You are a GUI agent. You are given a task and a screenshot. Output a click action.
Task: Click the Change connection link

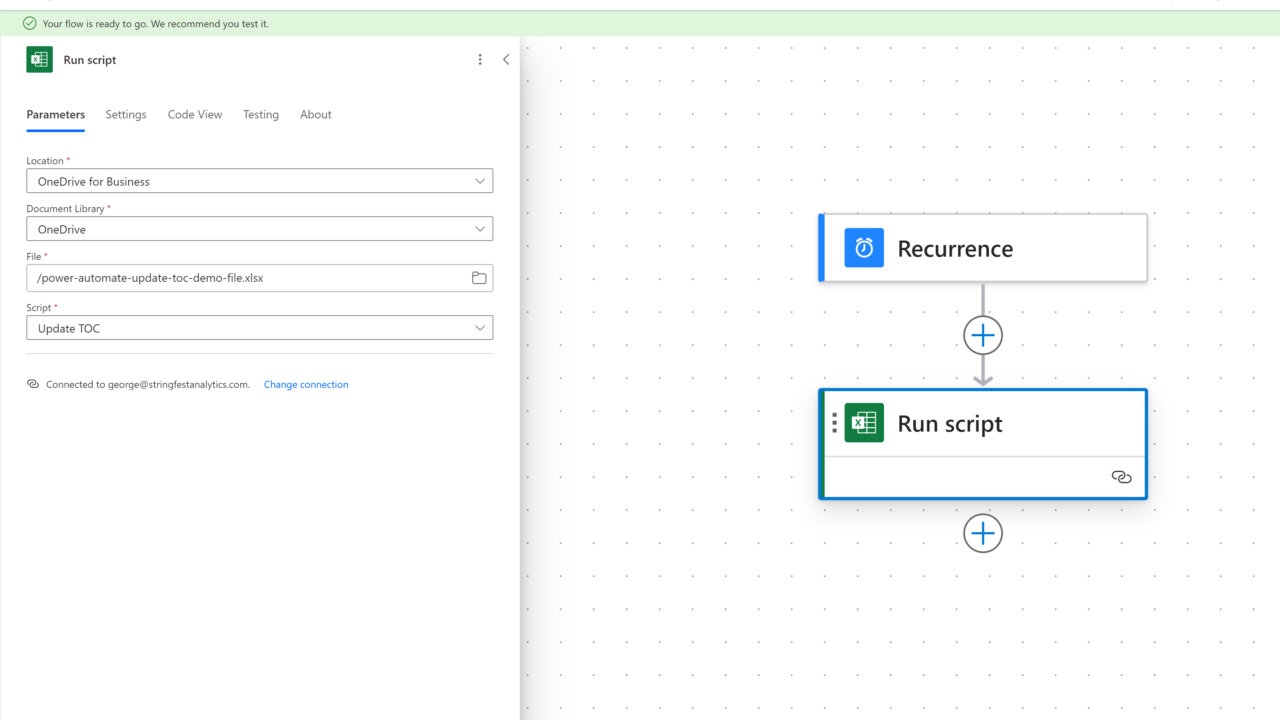306,384
